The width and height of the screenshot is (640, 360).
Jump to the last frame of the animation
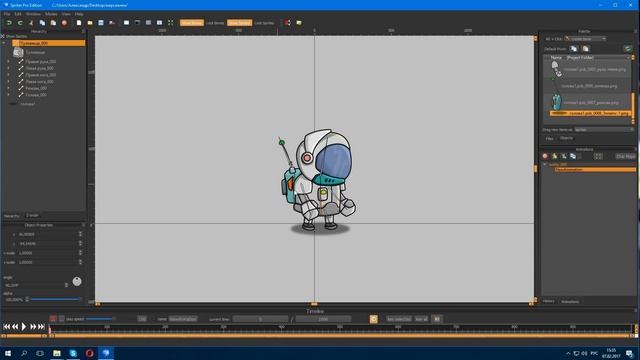click(x=41, y=327)
